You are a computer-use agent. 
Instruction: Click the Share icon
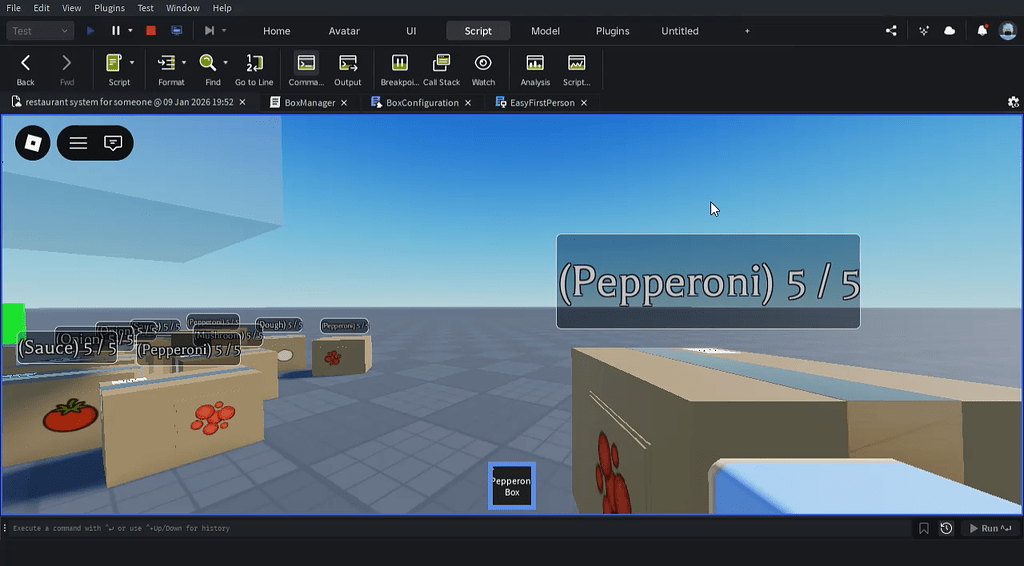click(x=891, y=31)
